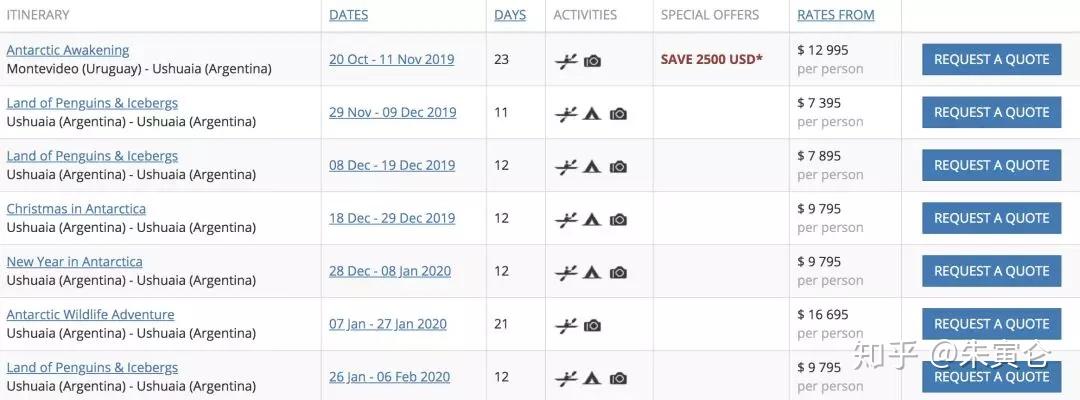1080x400 pixels.
Task: Open Antarctic Awakening itinerary link
Action: coord(68,50)
